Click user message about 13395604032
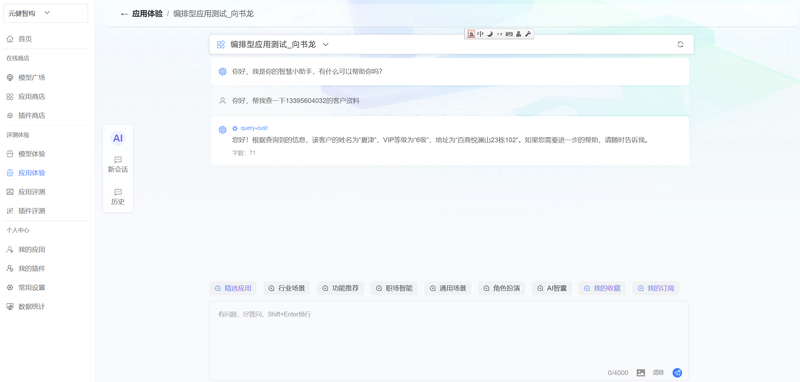Viewport: 800px width, 382px height. tap(296, 100)
